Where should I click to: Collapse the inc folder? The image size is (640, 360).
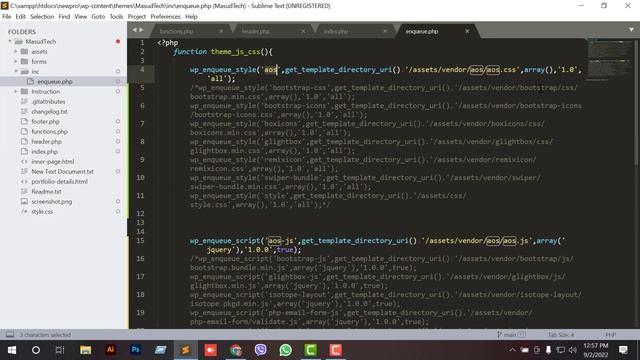pos(16,71)
